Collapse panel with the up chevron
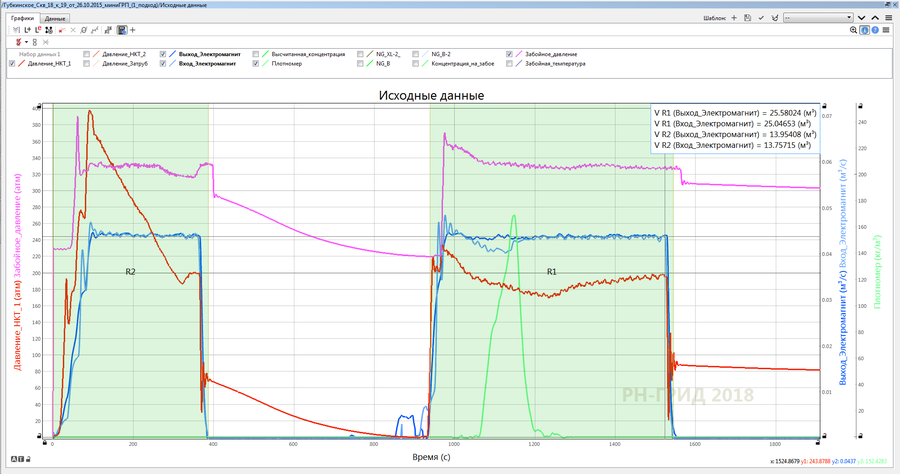The image size is (900, 474). pos(876,18)
